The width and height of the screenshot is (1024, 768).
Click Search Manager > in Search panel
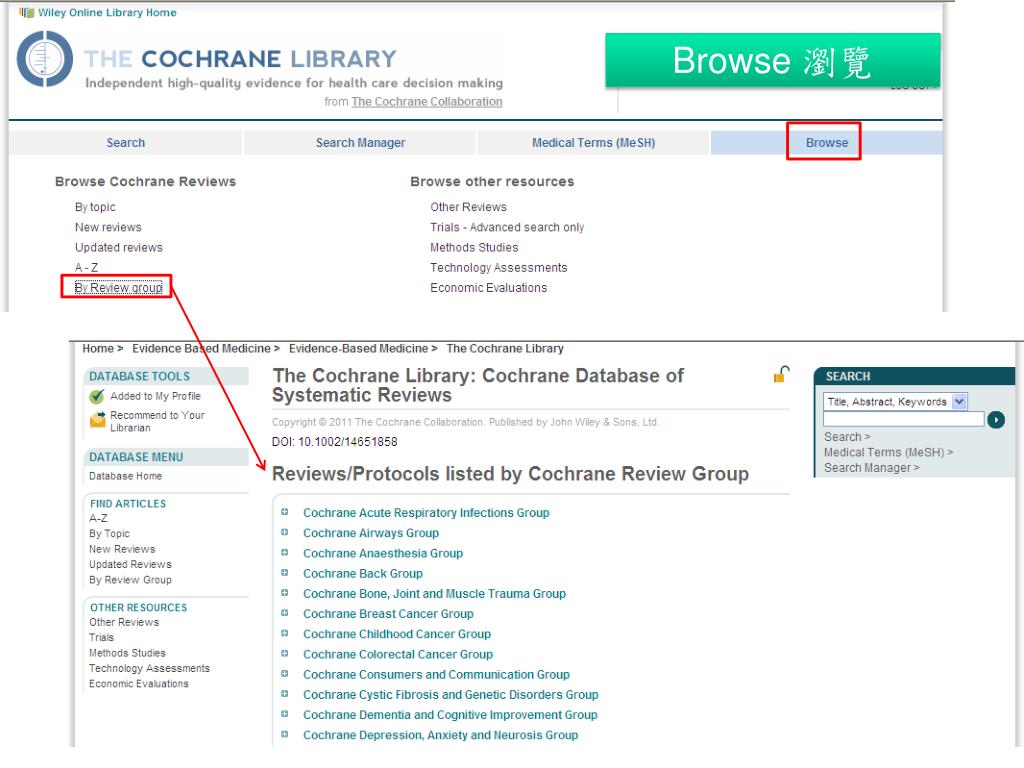coord(871,468)
